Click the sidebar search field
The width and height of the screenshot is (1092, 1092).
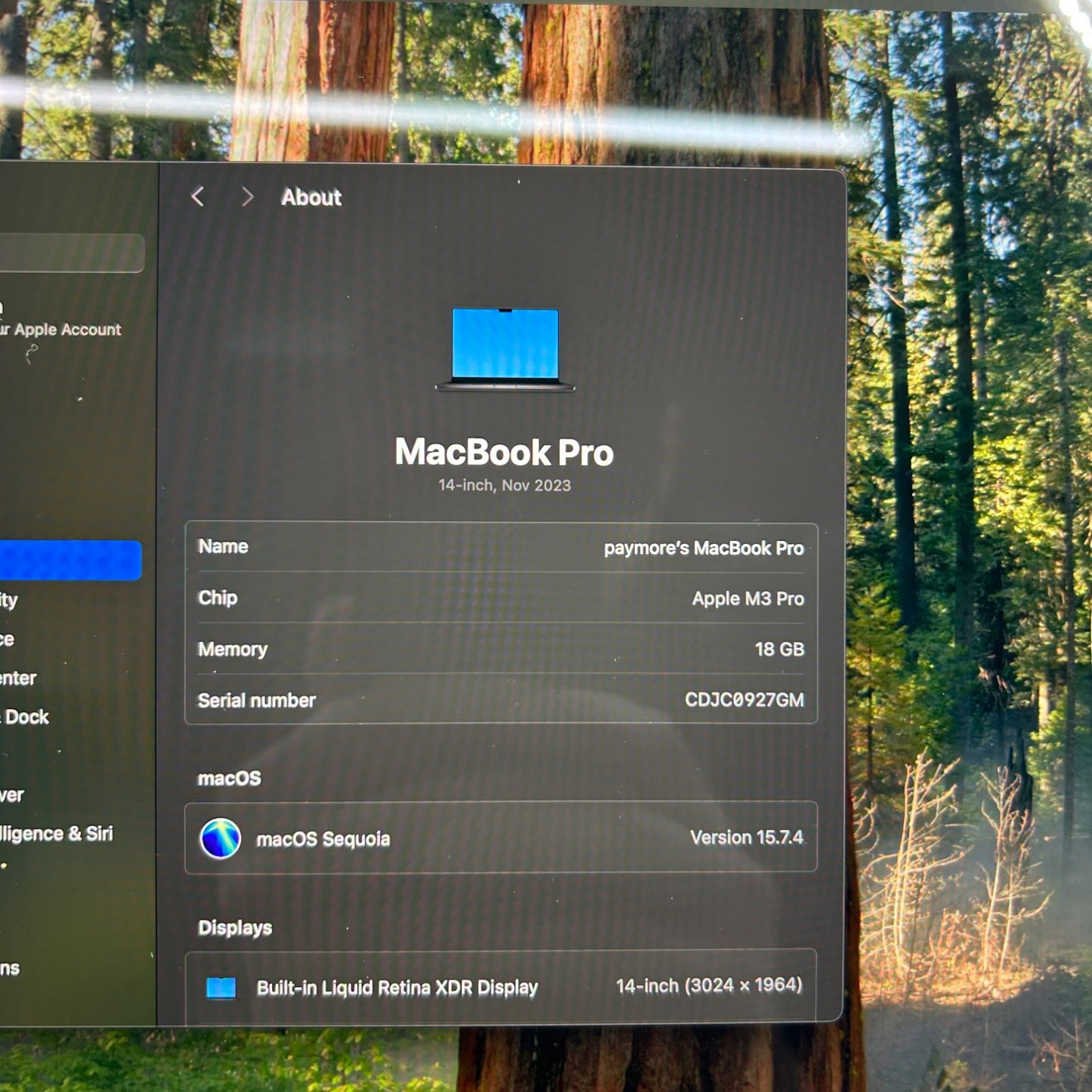pyautogui.click(x=72, y=252)
